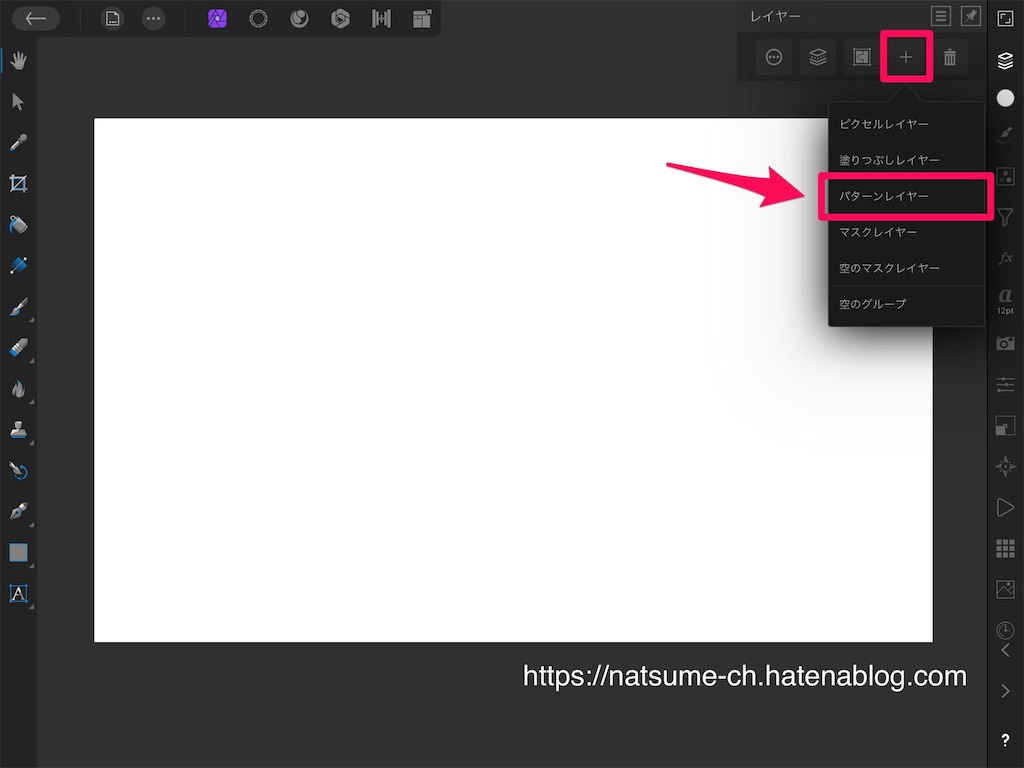Open the History clock studio
This screenshot has height=768, width=1024.
[1006, 630]
